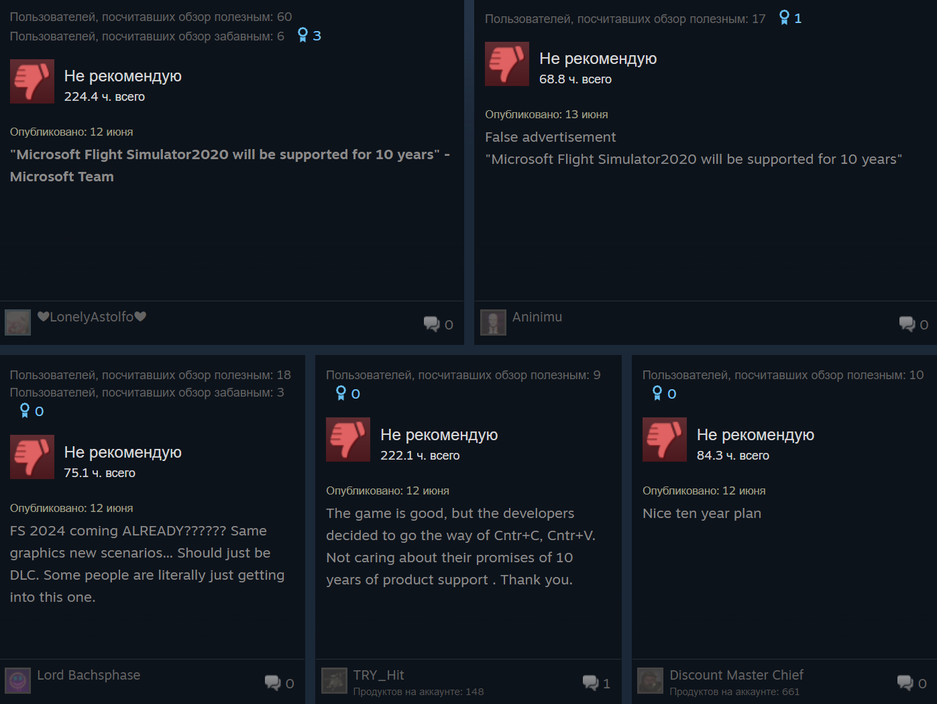937x704 pixels.
Task: Open review starting 'FS 2024 coming ALREADY'
Action: click(147, 564)
